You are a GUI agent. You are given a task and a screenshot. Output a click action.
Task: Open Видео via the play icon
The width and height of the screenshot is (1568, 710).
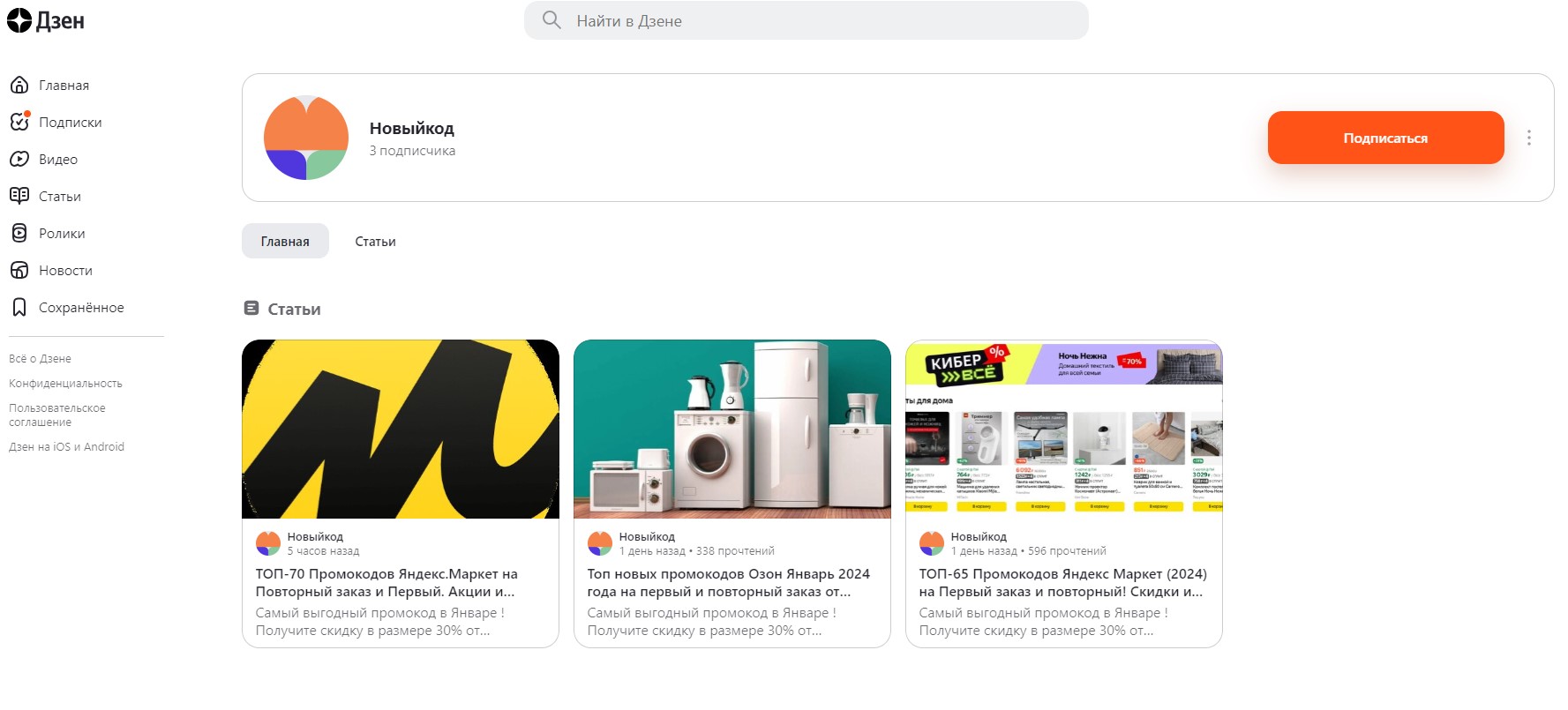[19, 160]
